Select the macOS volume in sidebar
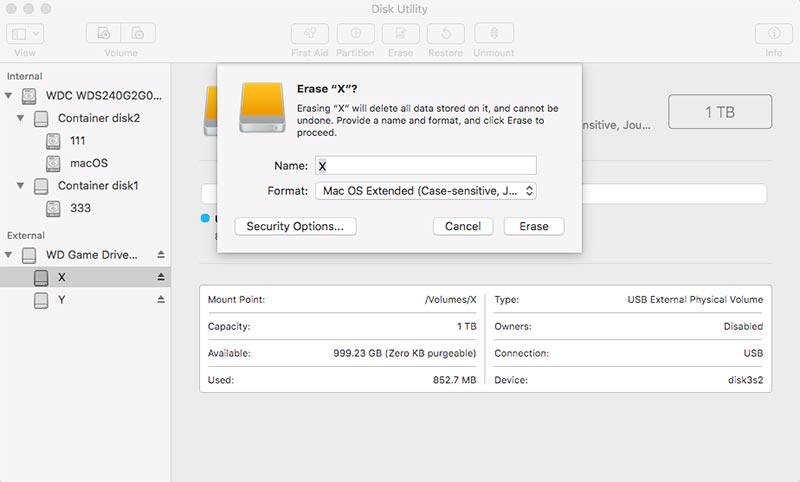The width and height of the screenshot is (800, 482). [88, 163]
